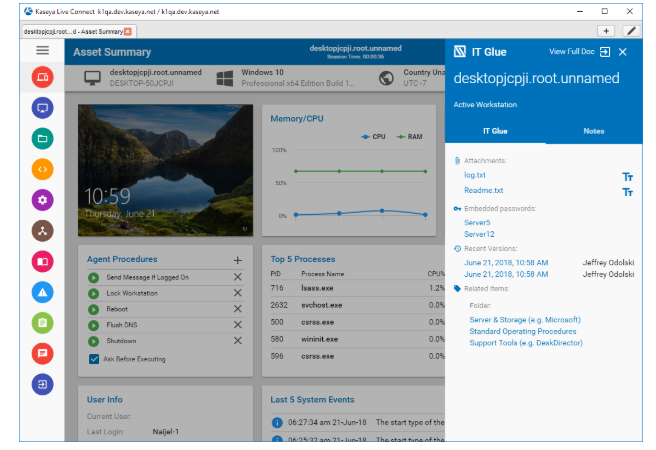Add a new agent procedure with plus
This screenshot has height=450, width=656.
click(237, 260)
